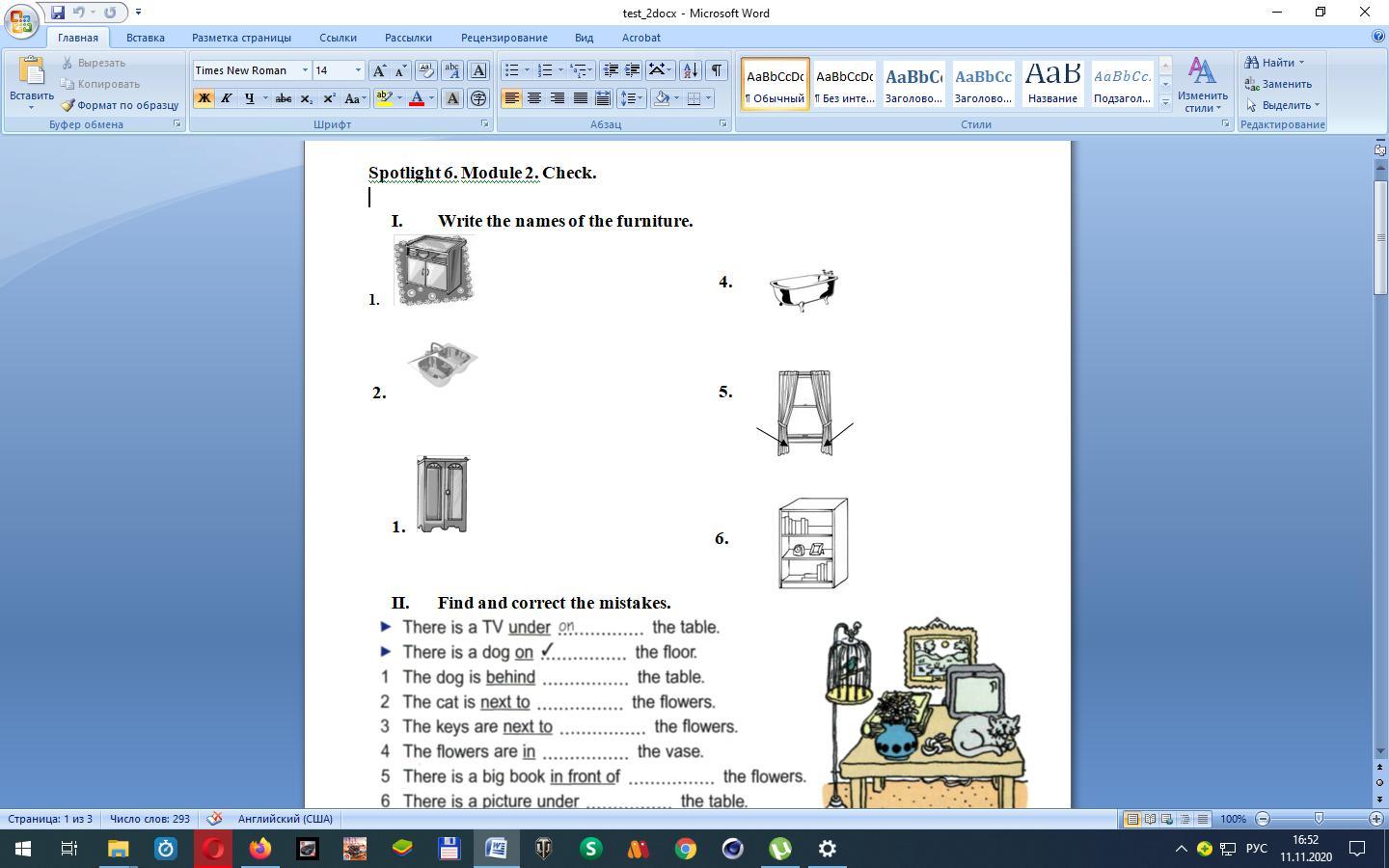Increase paragraph indent
Image resolution: width=1389 pixels, height=868 pixels.
click(633, 70)
